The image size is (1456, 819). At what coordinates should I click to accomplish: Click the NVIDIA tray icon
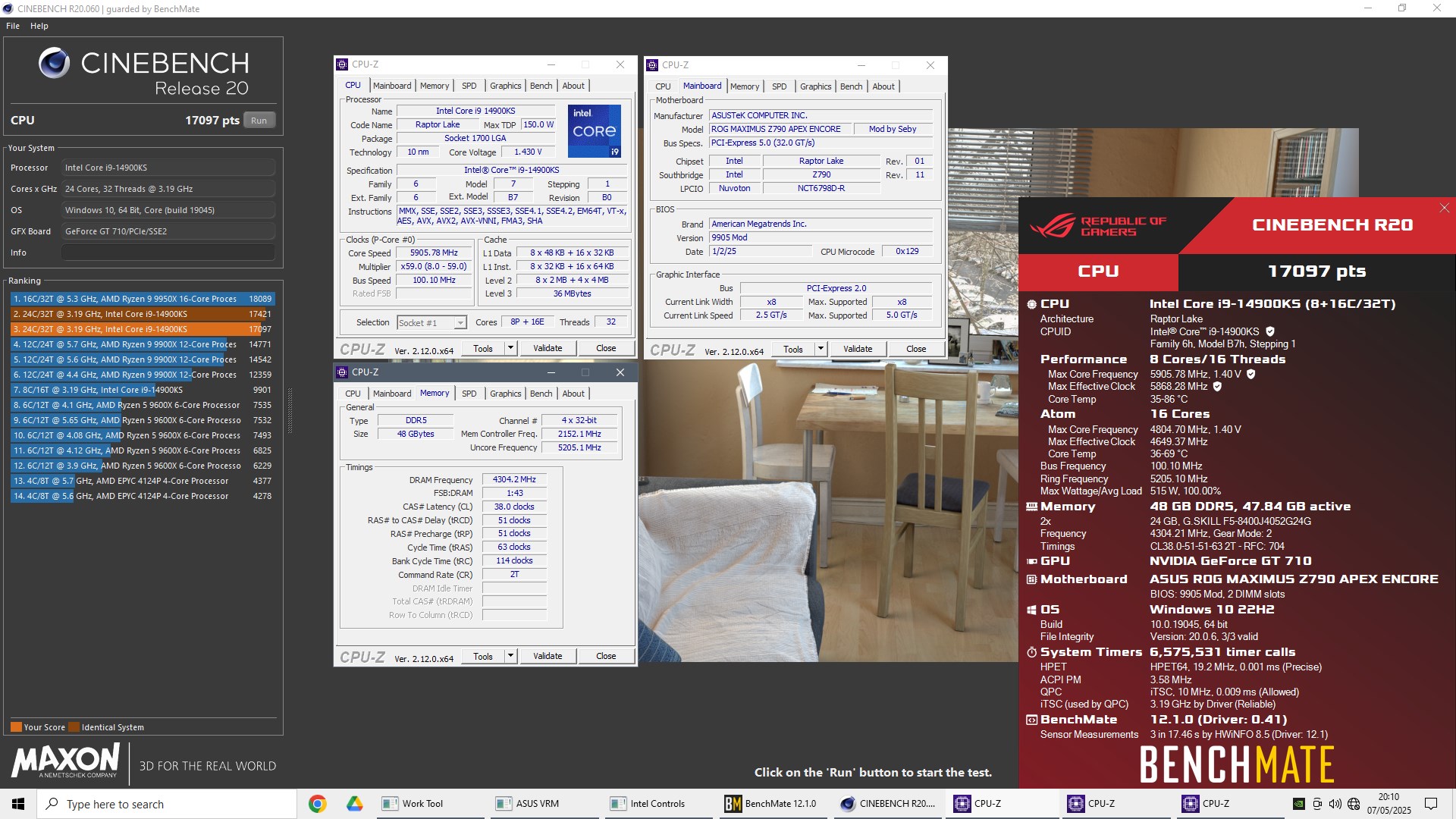pos(1299,804)
